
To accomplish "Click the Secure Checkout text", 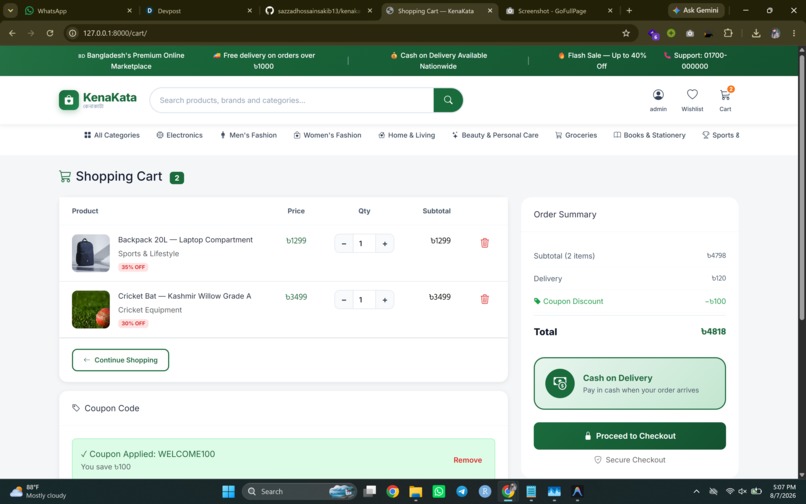I will pos(635,460).
